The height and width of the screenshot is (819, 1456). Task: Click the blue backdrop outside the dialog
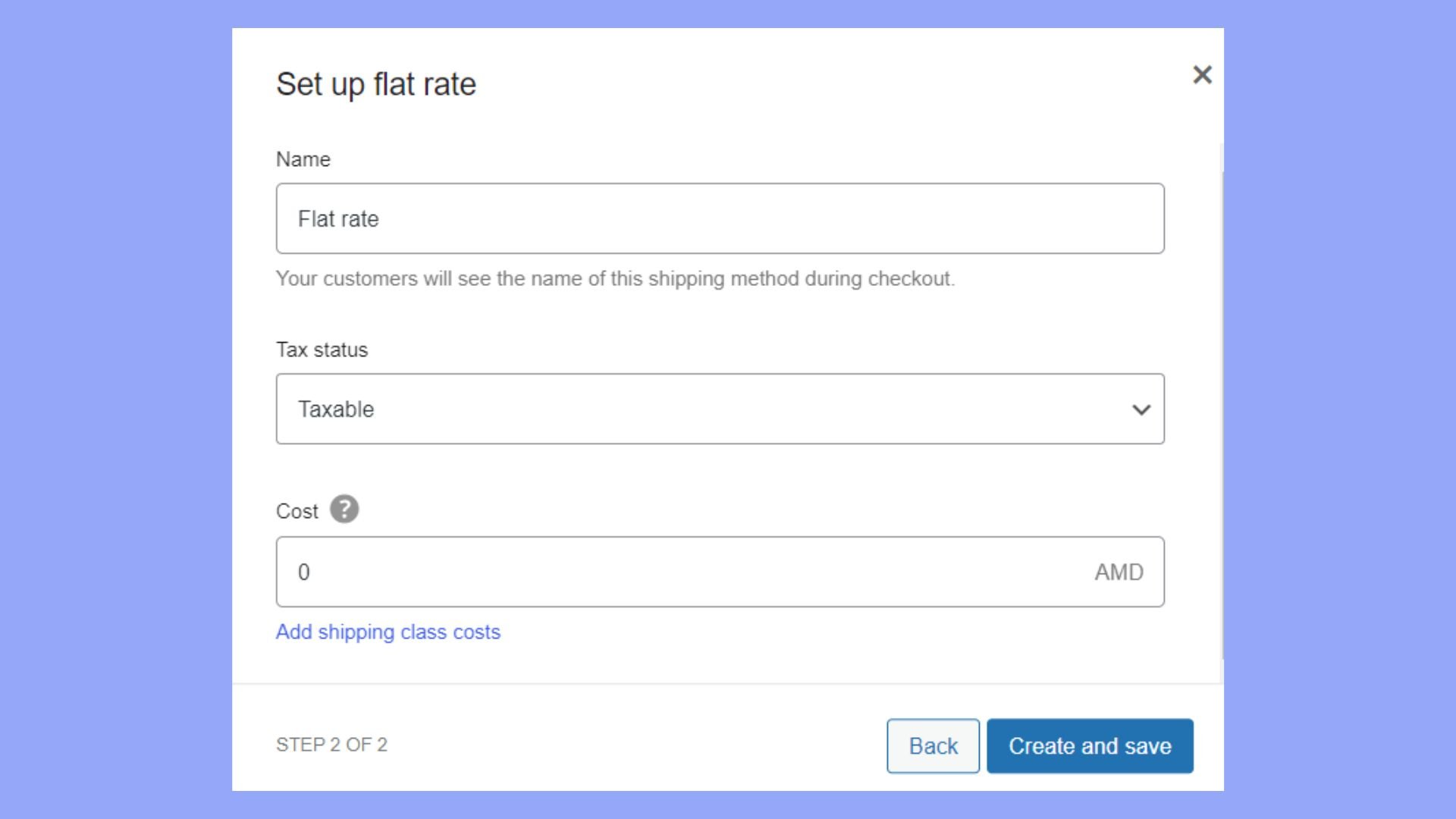[114, 409]
